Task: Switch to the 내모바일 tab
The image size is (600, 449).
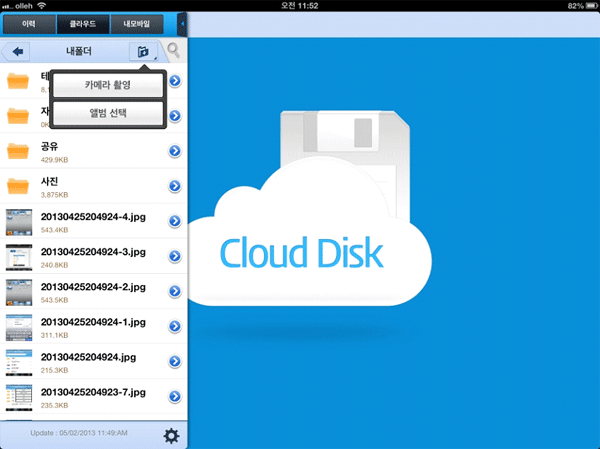Action: click(137, 24)
